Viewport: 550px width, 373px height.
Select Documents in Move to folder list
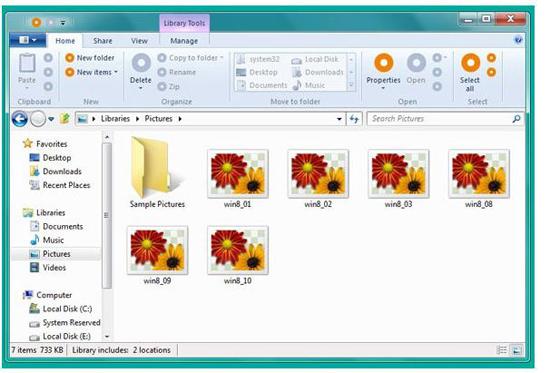coord(262,85)
